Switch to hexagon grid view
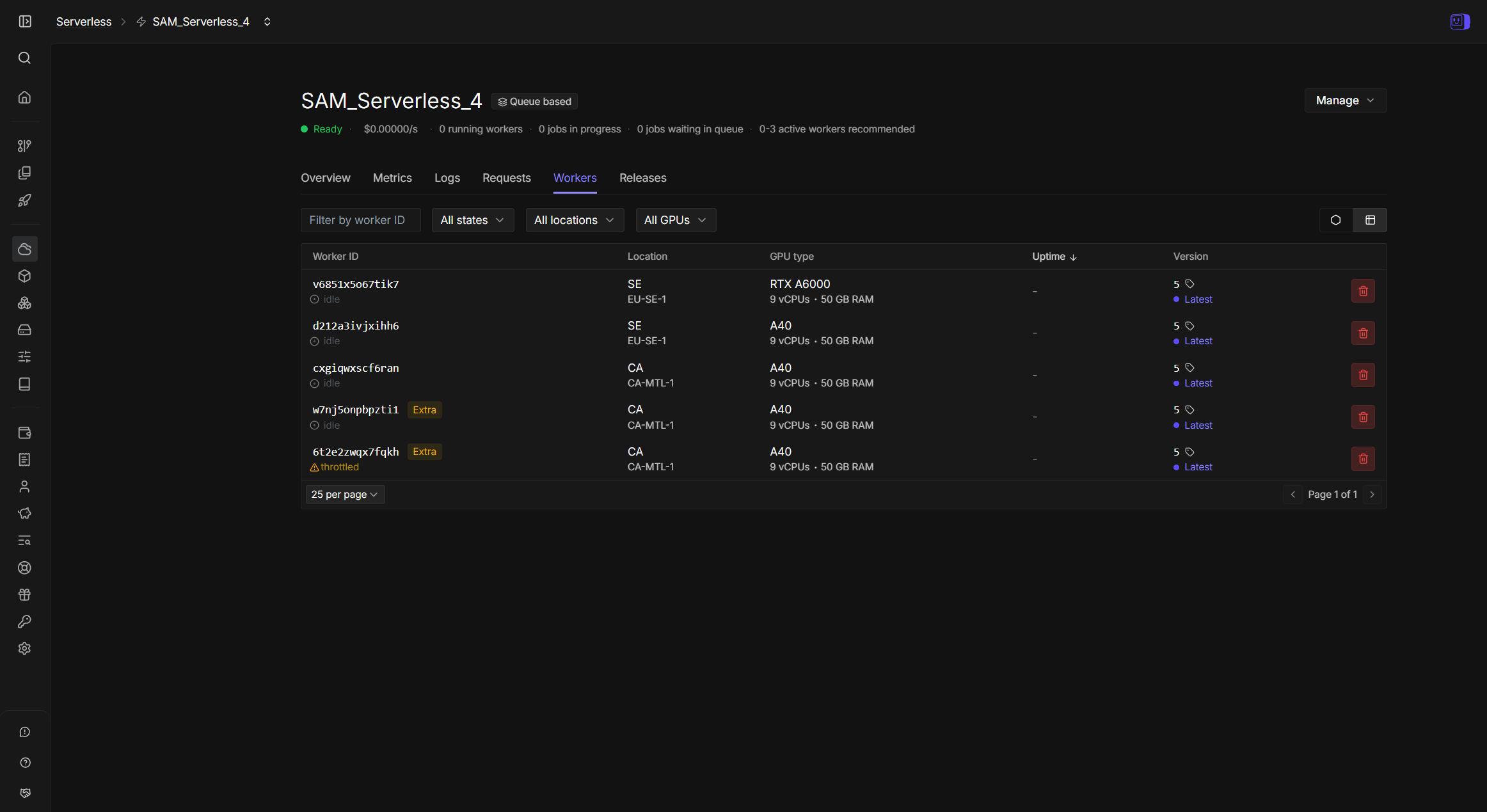The width and height of the screenshot is (1487, 812). [x=1336, y=220]
